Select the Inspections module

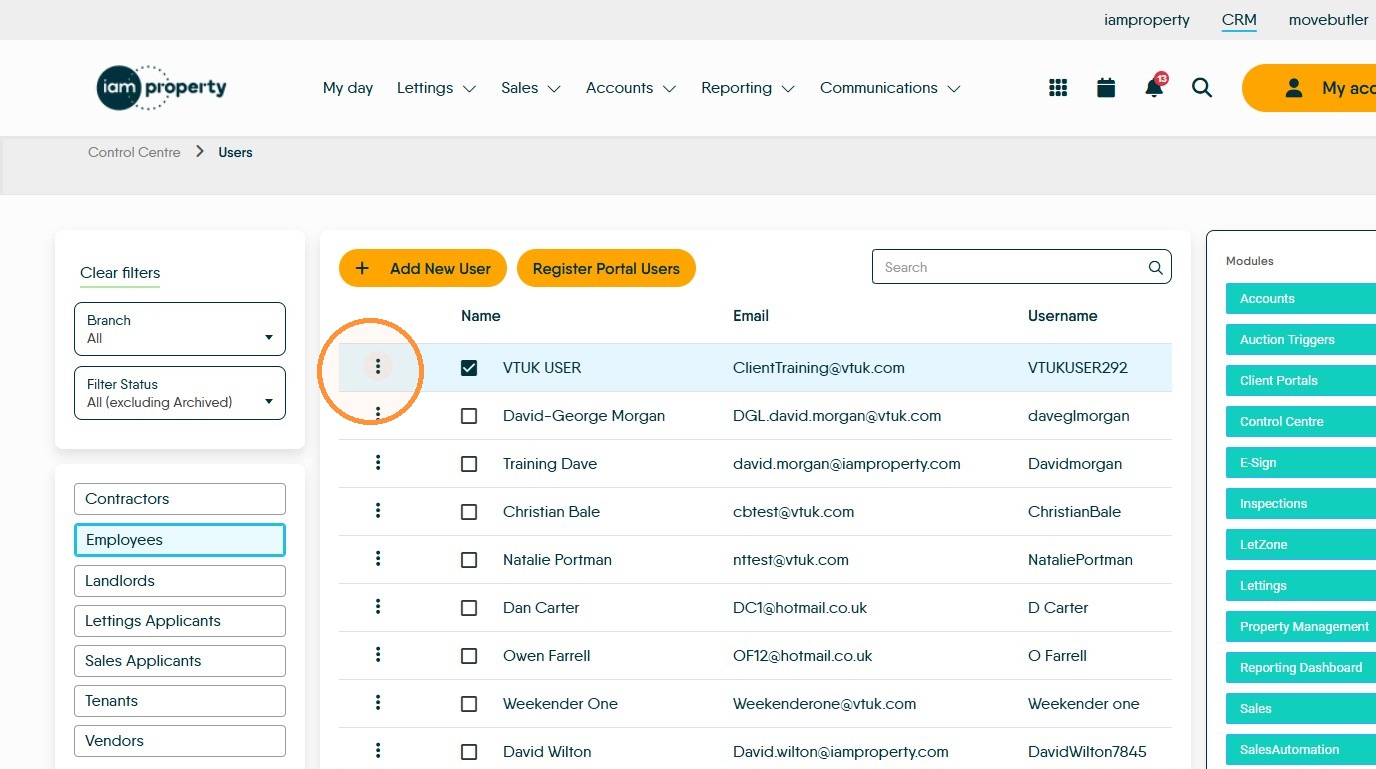1301,504
